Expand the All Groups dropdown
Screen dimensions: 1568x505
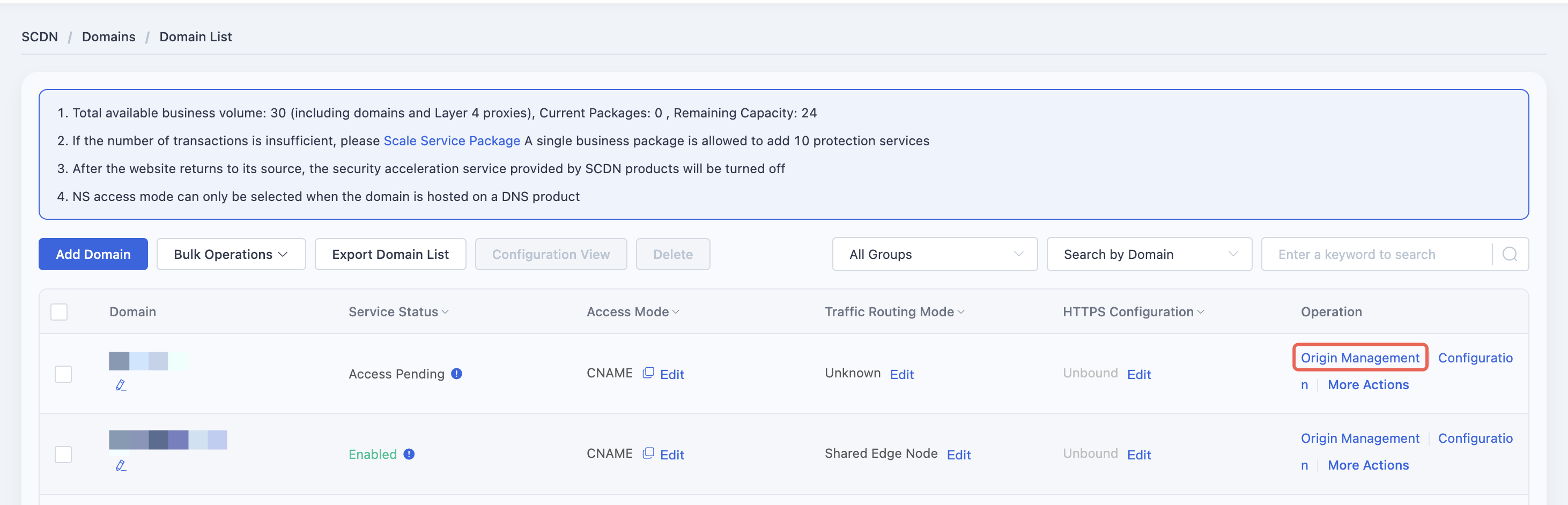point(934,254)
